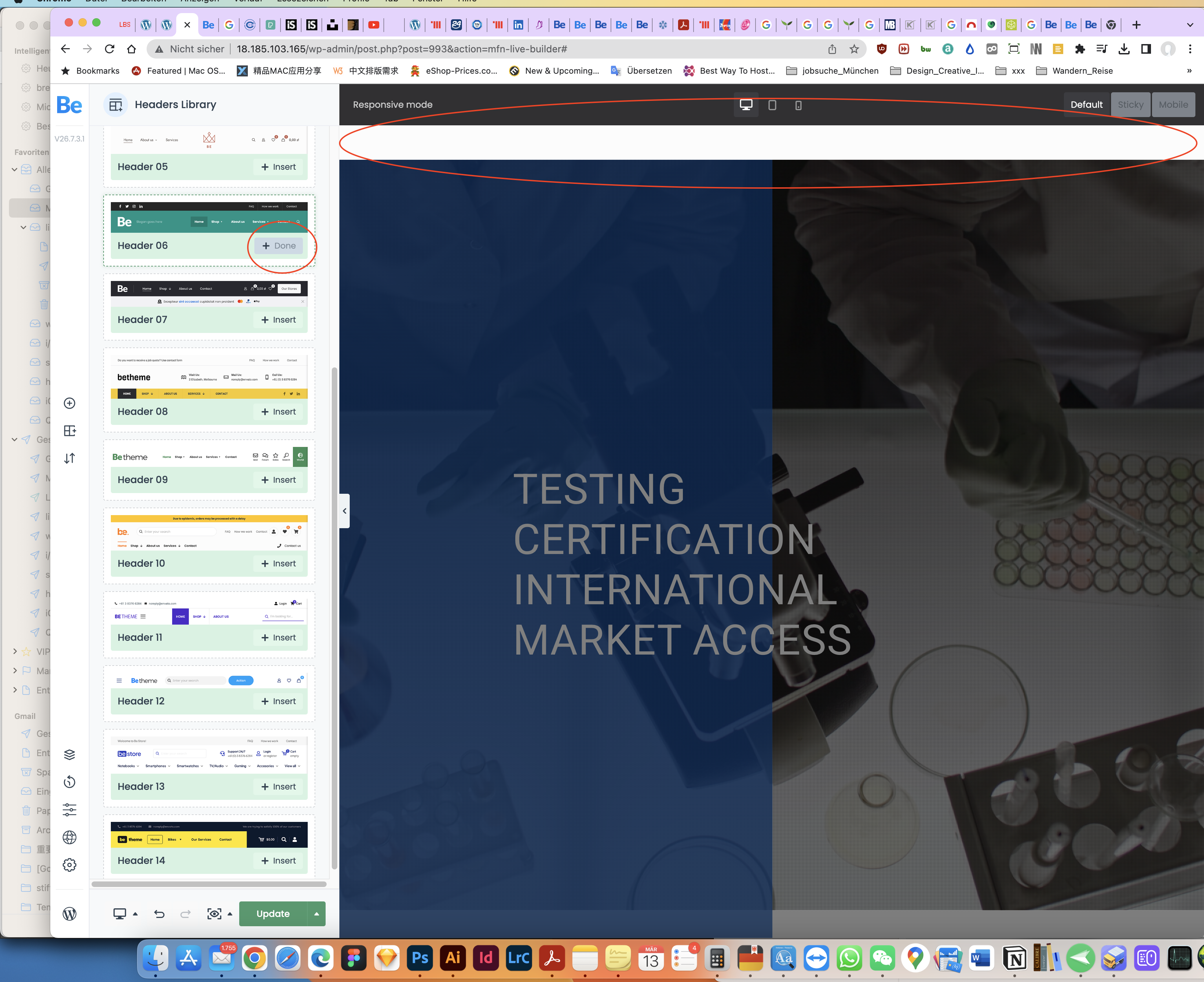
Task: Open device selector arrow in bottom bar
Action: point(135,913)
